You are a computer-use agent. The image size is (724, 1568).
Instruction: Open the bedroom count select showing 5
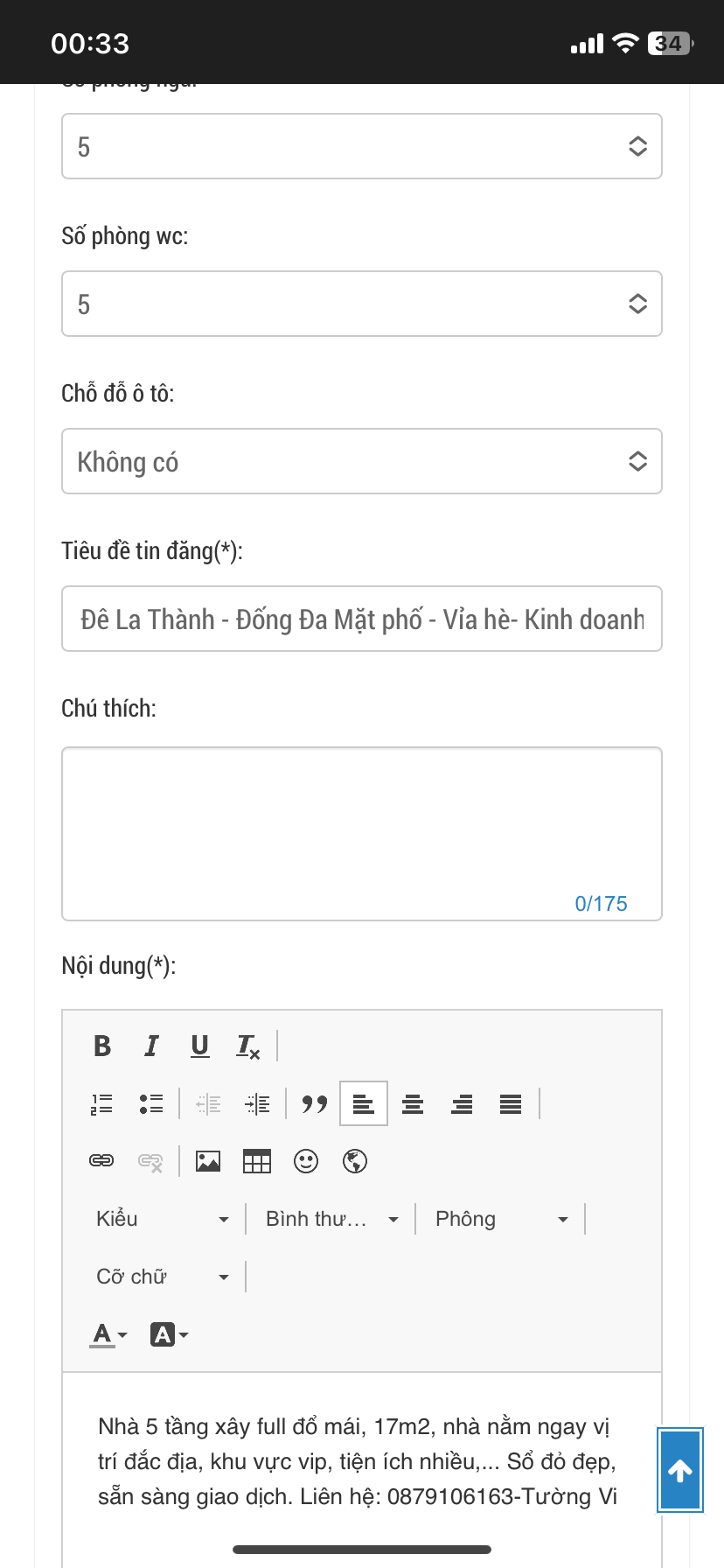362,146
